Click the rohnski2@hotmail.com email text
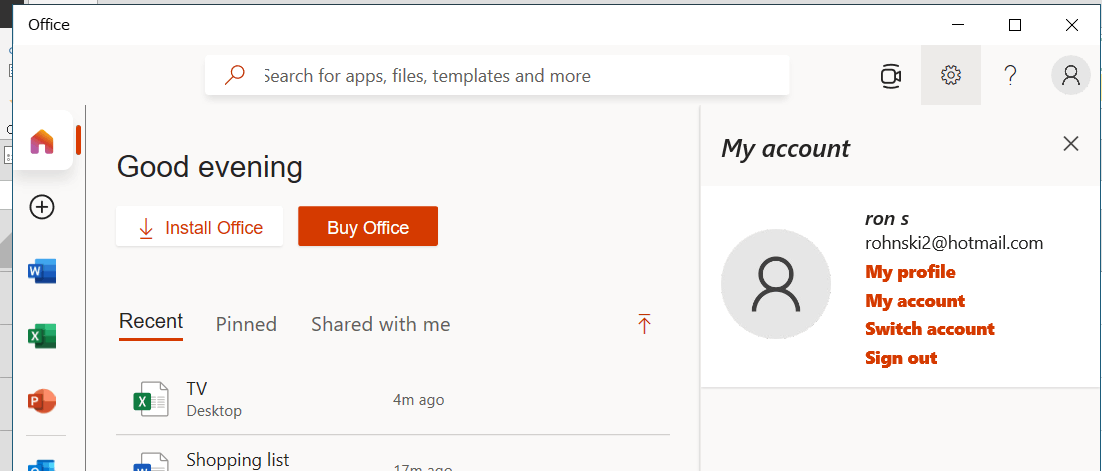The image size is (1102, 471). tap(954, 243)
